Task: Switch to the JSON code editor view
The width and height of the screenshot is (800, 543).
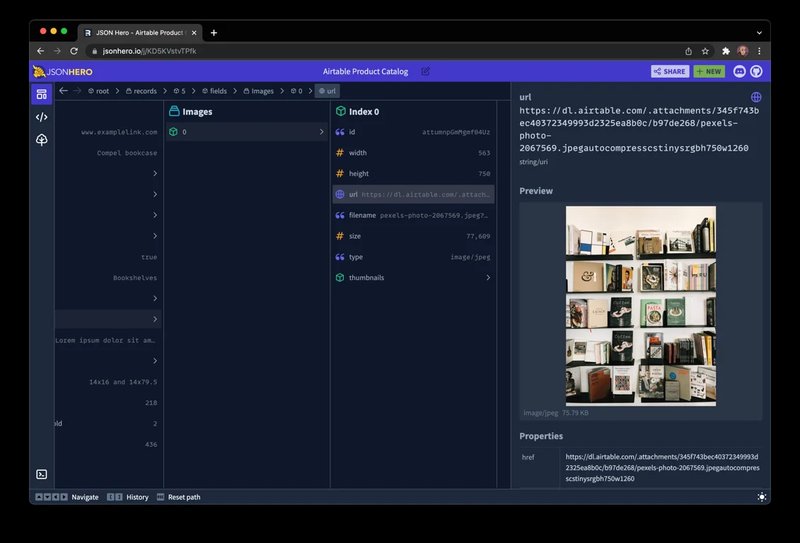Action: click(x=42, y=117)
